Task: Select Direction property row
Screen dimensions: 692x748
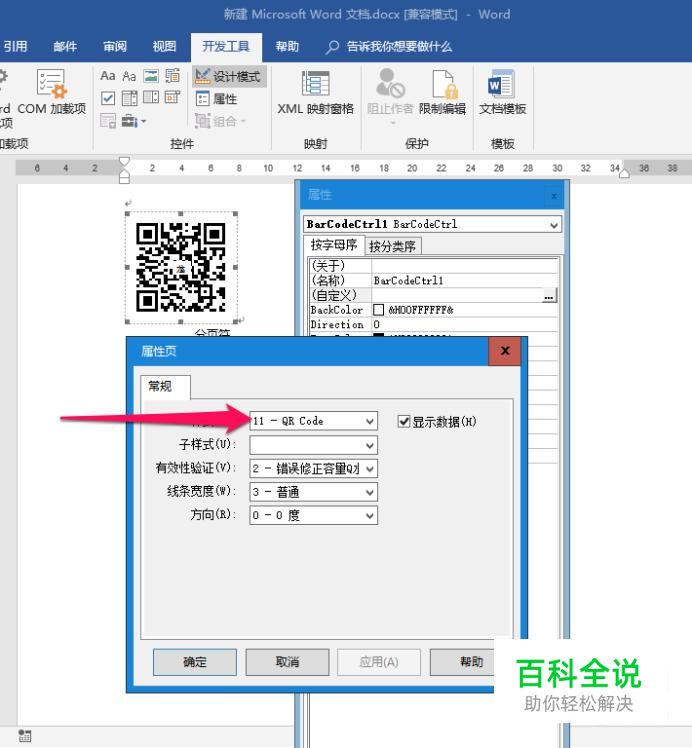Action: pos(434,324)
